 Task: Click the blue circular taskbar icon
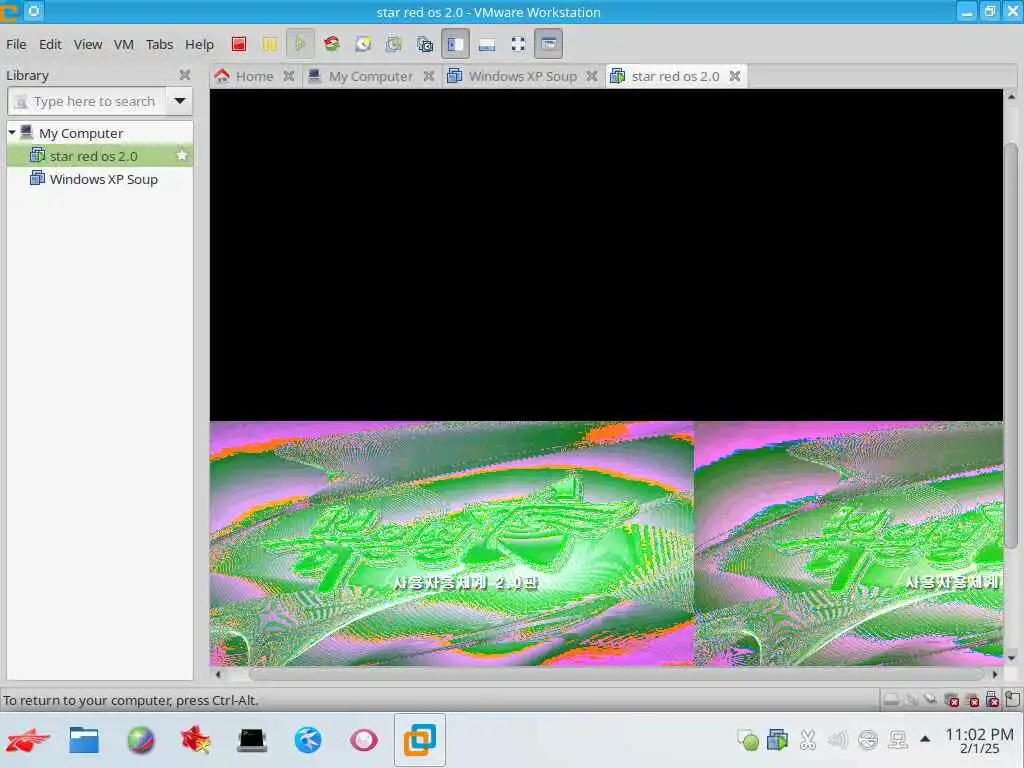pyautogui.click(x=308, y=741)
